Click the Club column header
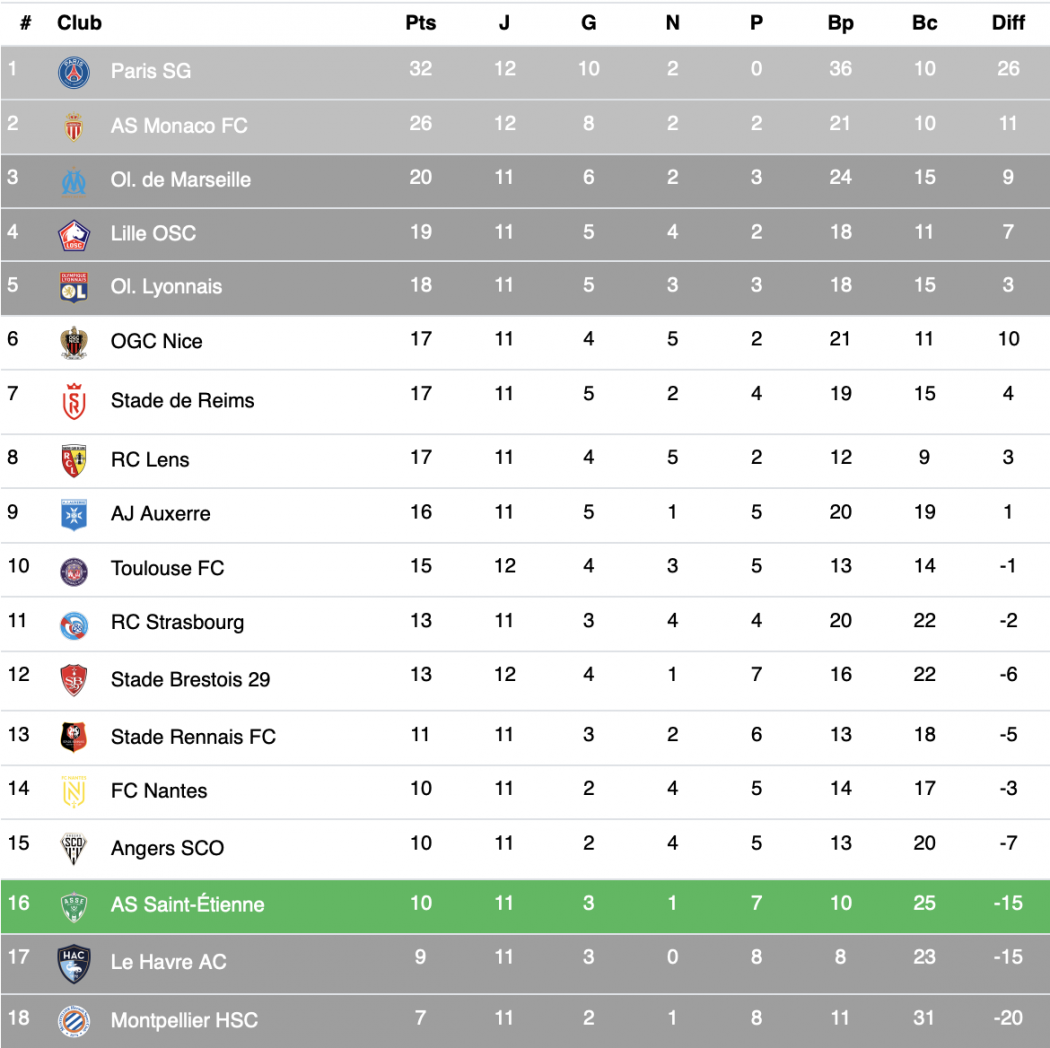The height and width of the screenshot is (1048, 1050). [x=79, y=23]
